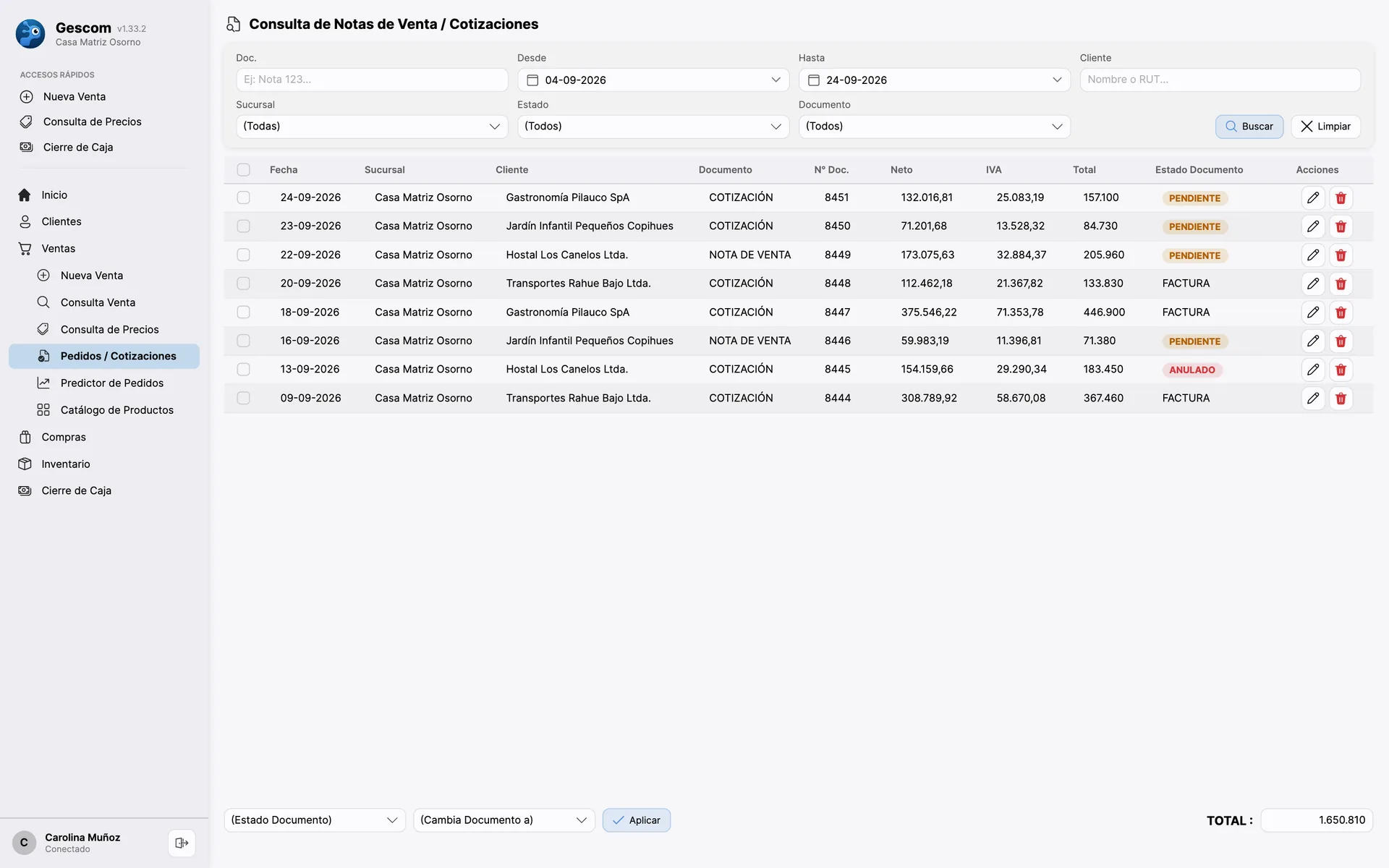Click Catálogo de Productos grid icon

(43, 409)
